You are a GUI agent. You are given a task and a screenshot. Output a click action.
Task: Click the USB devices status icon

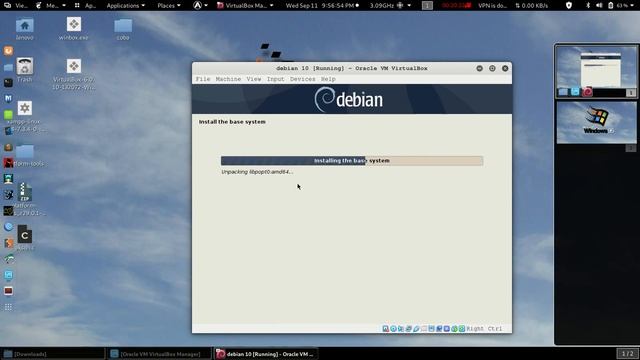(416, 329)
